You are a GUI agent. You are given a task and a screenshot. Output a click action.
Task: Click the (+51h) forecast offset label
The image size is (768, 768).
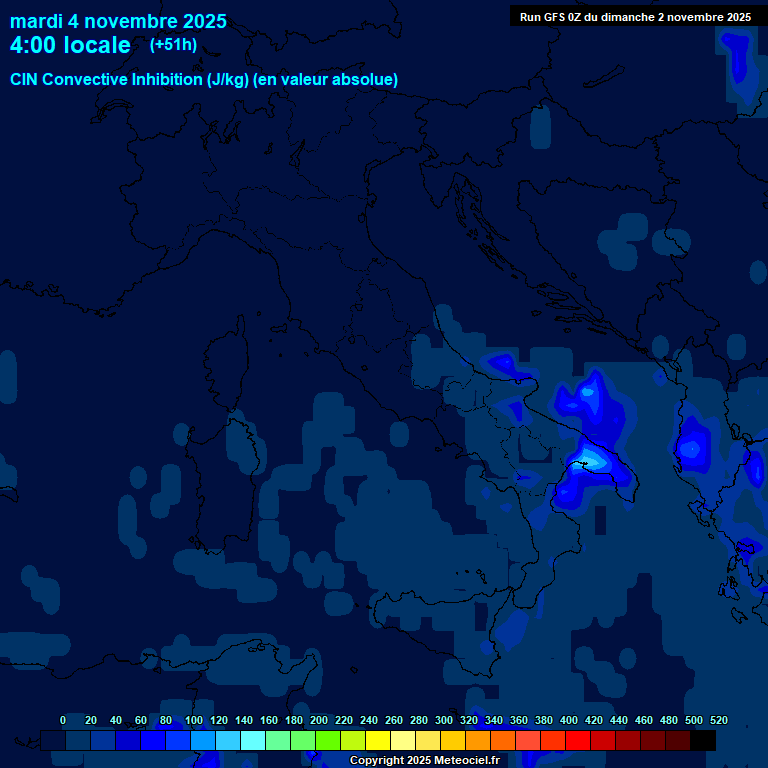click(173, 45)
